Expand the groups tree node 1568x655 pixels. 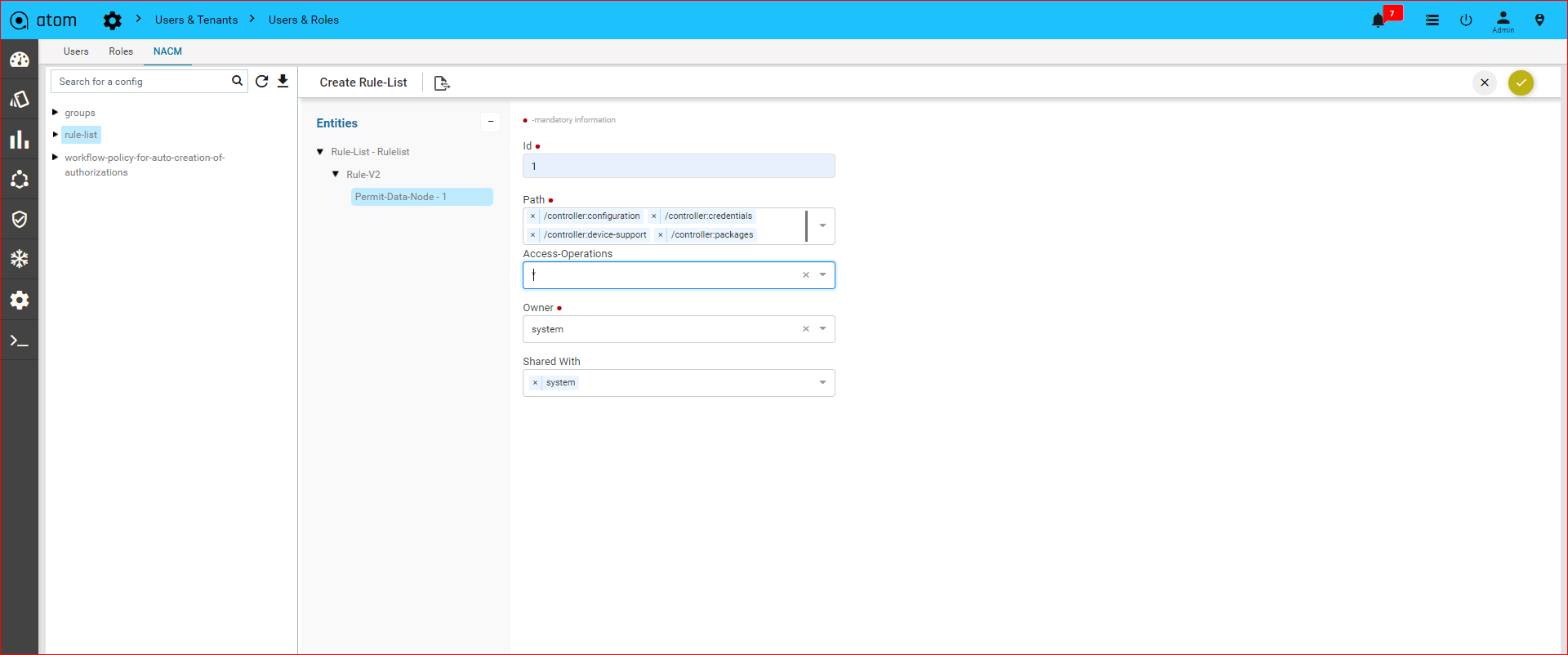click(55, 112)
